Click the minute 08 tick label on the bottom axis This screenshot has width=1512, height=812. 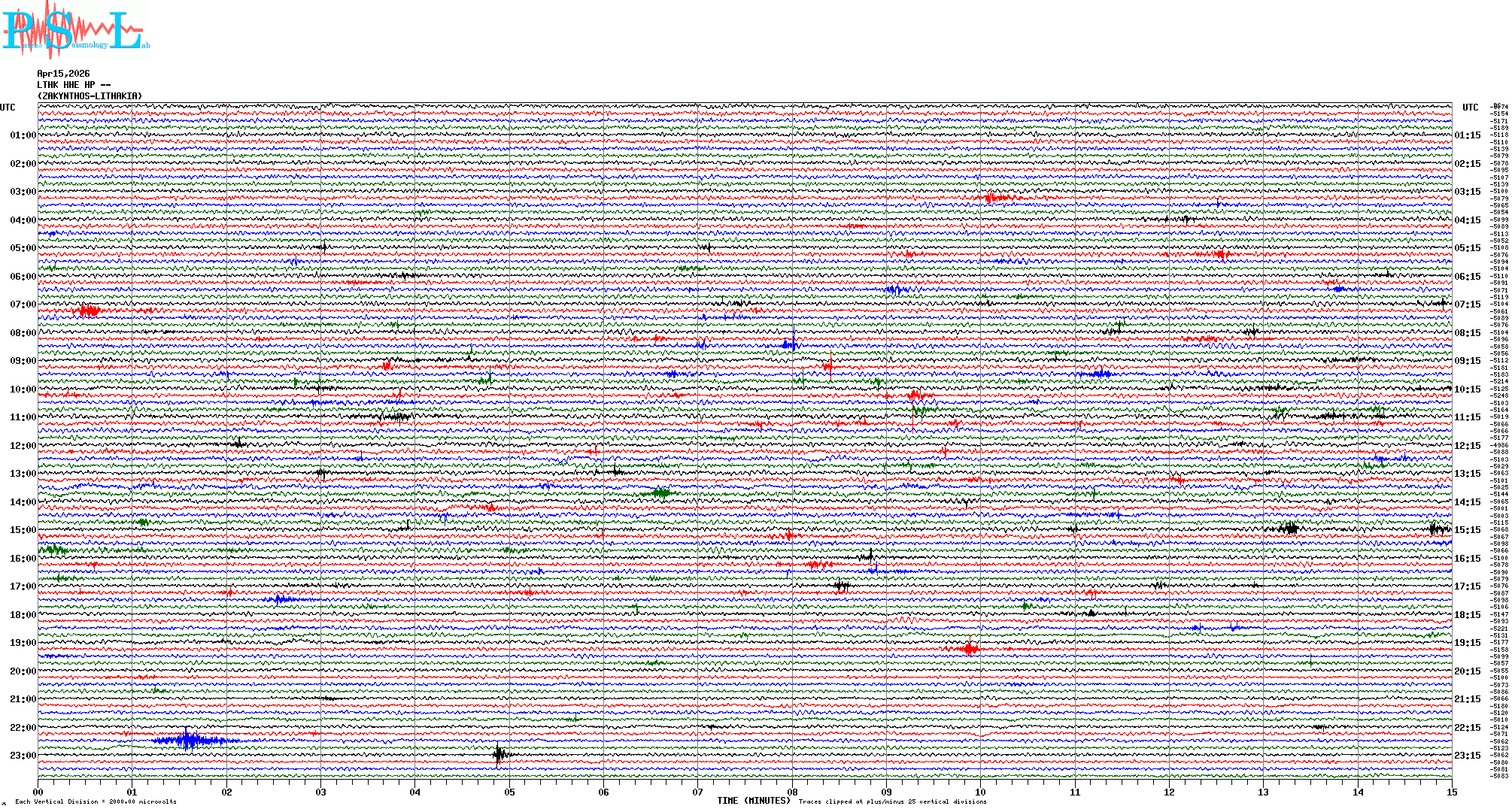(x=792, y=792)
